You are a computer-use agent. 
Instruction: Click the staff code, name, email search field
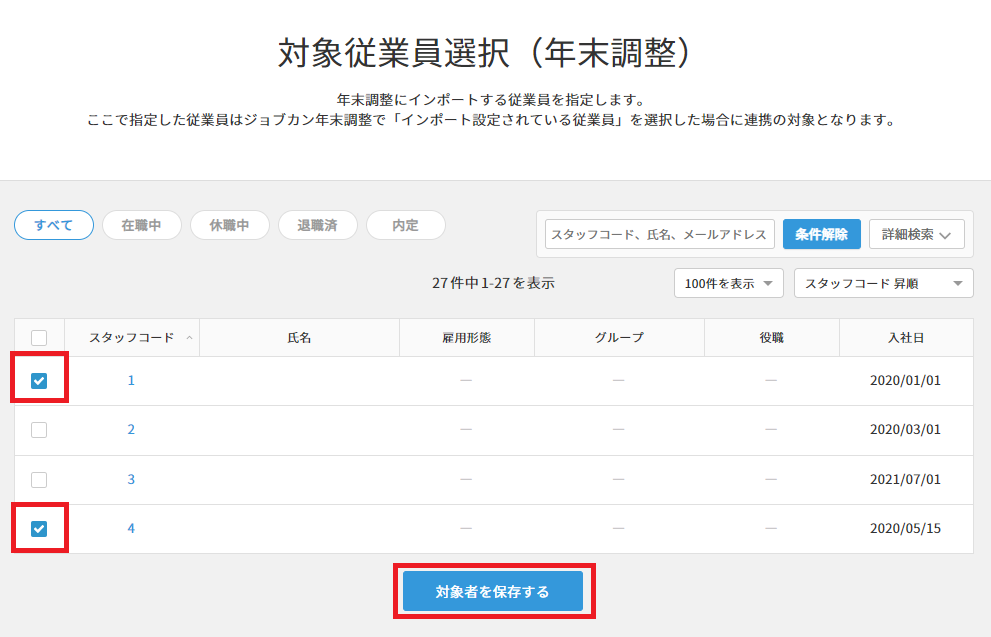(x=660, y=234)
